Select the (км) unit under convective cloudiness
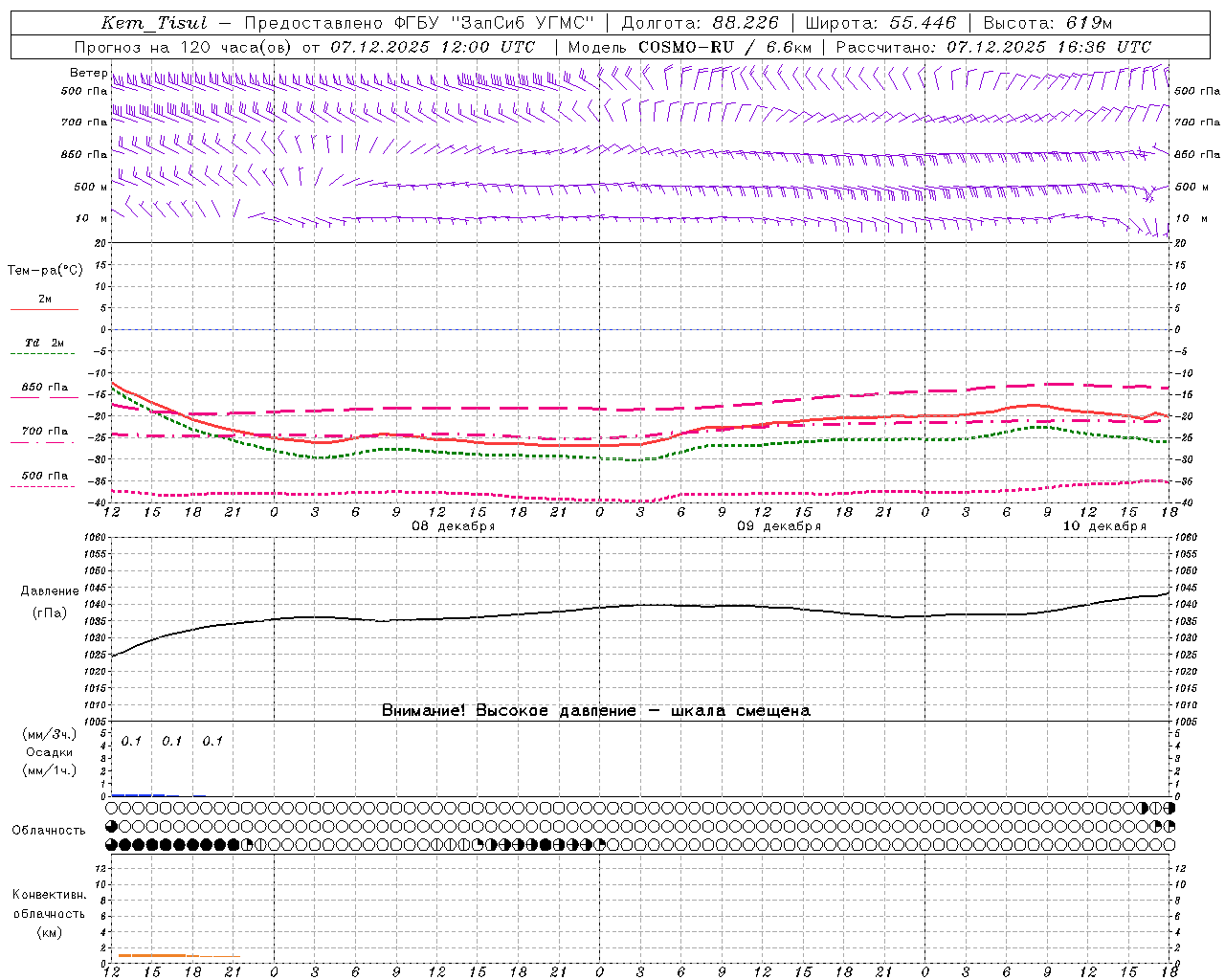Screen dimensions: 1225x980 [x=50, y=932]
